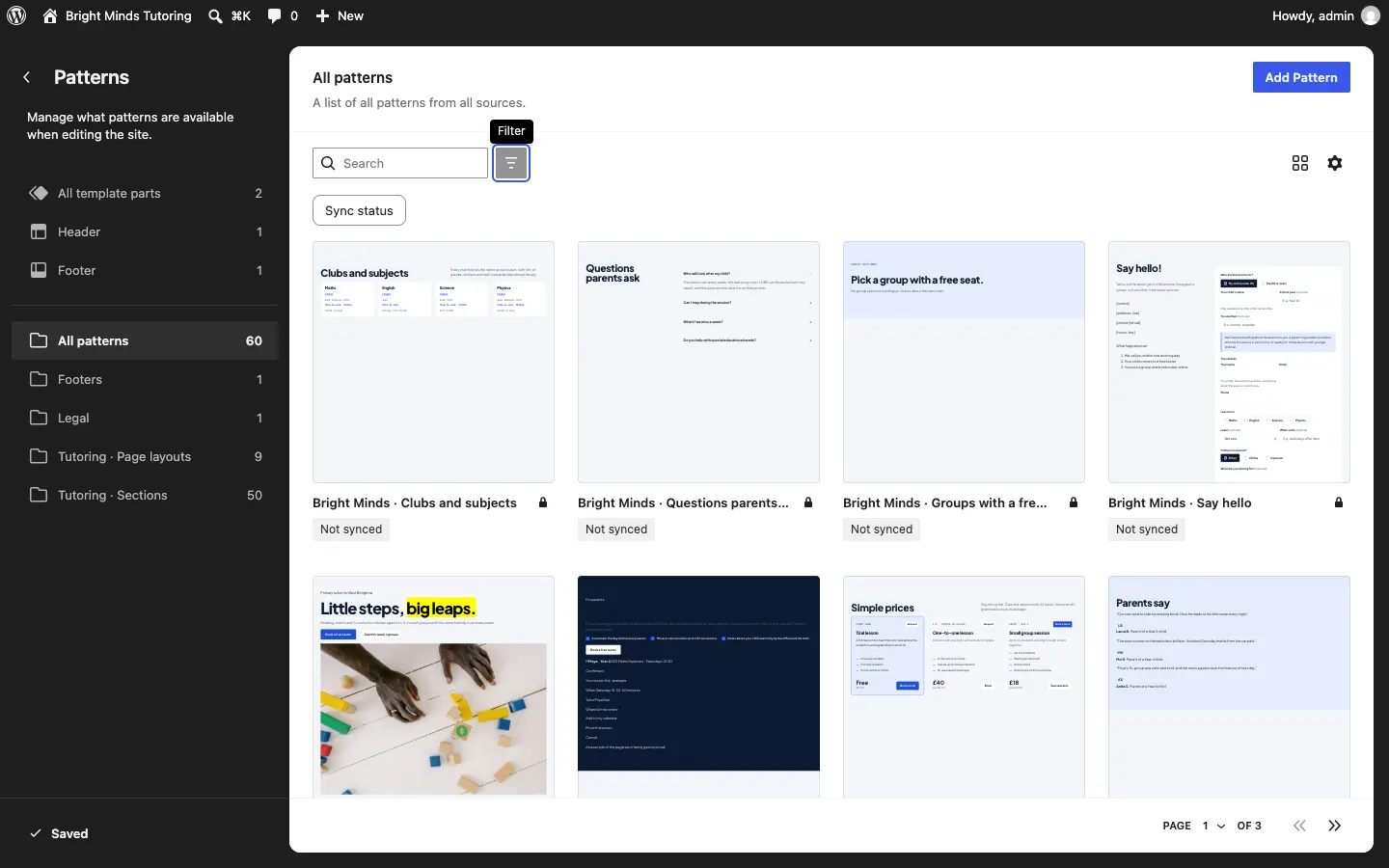Click the lock icon beside Clubs and subjects
This screenshot has width=1389, height=868.
tap(543, 502)
